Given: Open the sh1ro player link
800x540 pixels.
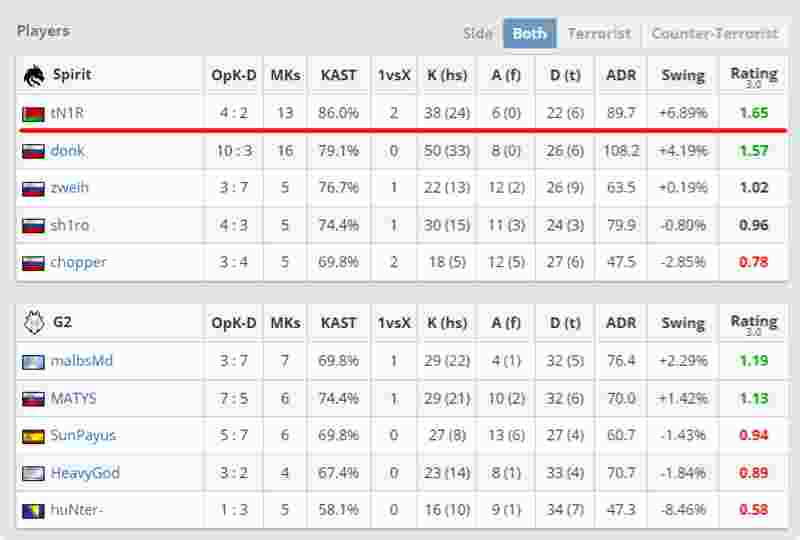Looking at the screenshot, I should (x=69, y=225).
